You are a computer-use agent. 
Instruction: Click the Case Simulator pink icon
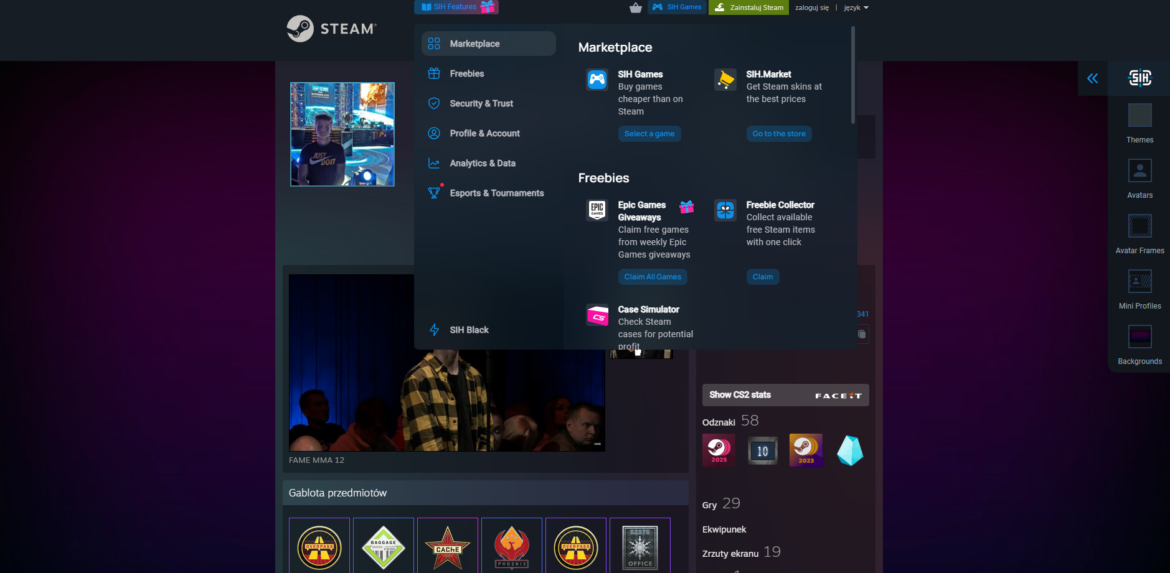pos(597,314)
